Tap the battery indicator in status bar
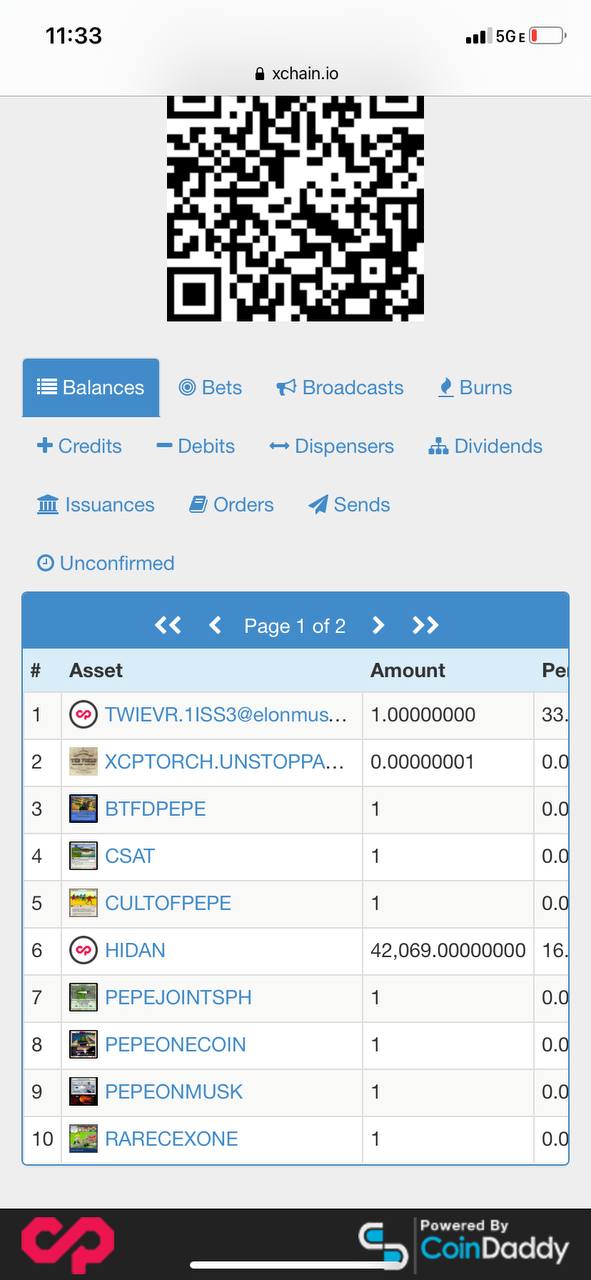The height and width of the screenshot is (1280, 591). [547, 36]
